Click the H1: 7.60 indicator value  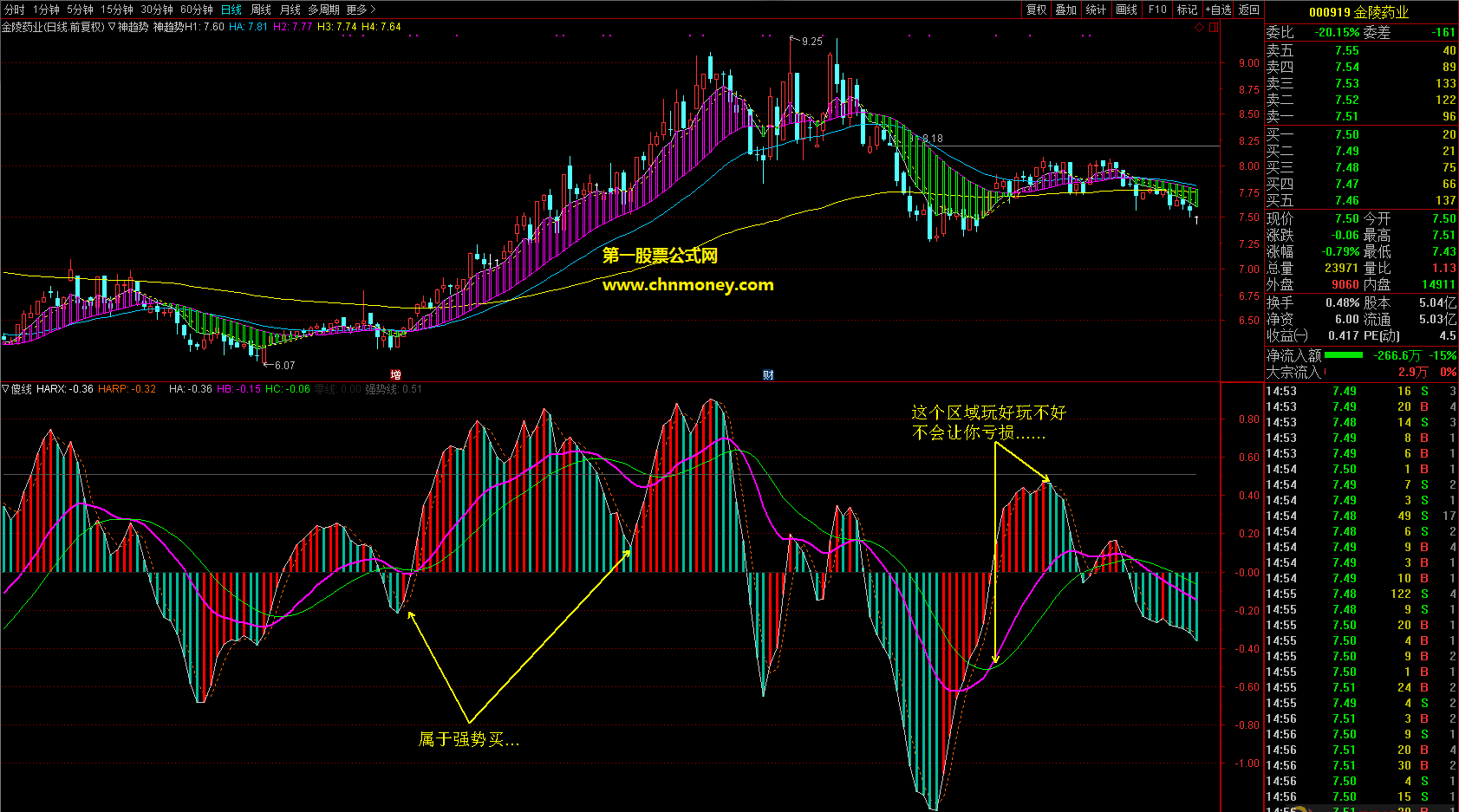204,27
